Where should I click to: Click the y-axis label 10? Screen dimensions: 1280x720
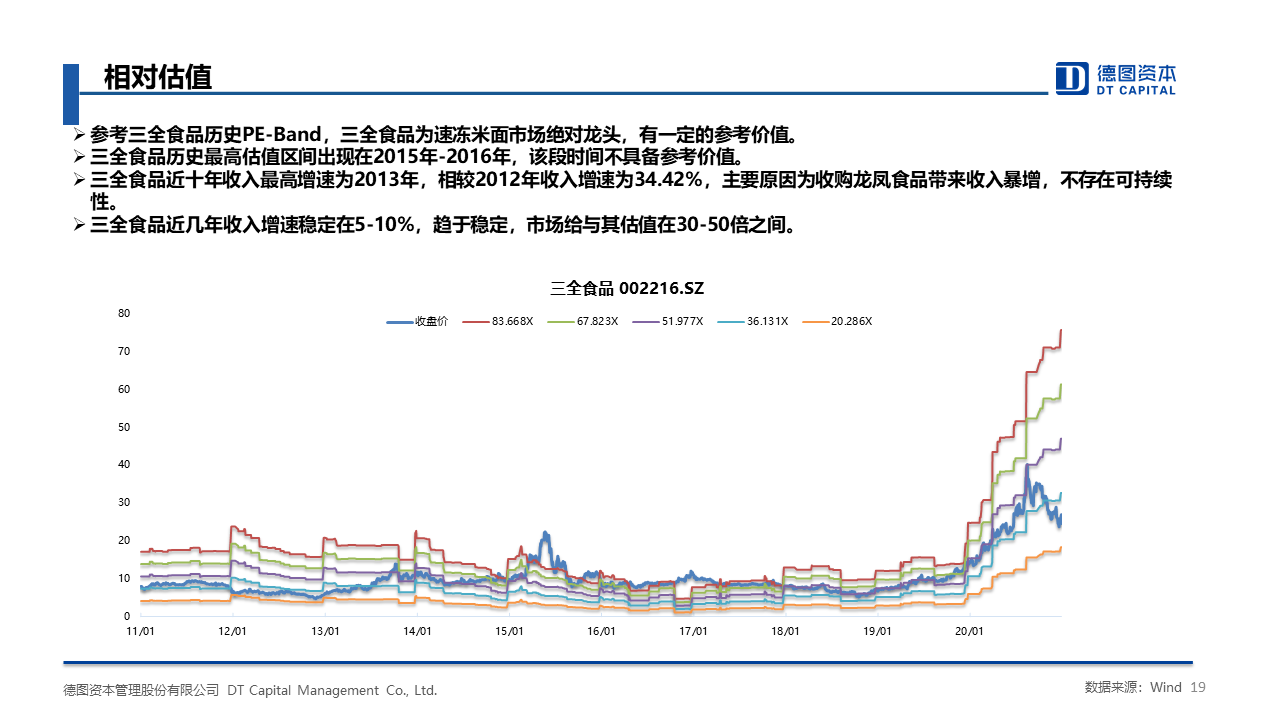click(x=124, y=578)
